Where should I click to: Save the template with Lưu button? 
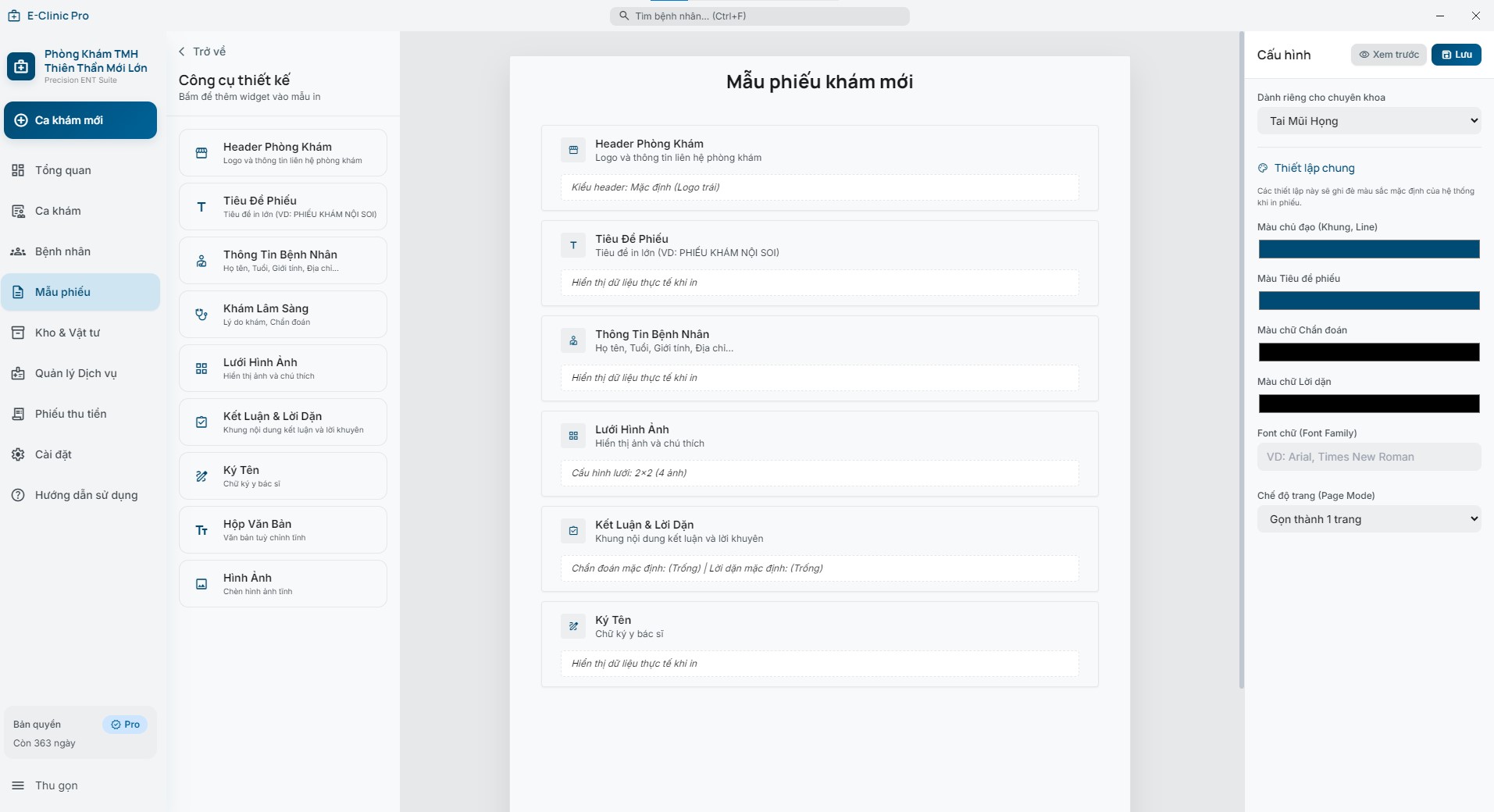[x=1456, y=55]
